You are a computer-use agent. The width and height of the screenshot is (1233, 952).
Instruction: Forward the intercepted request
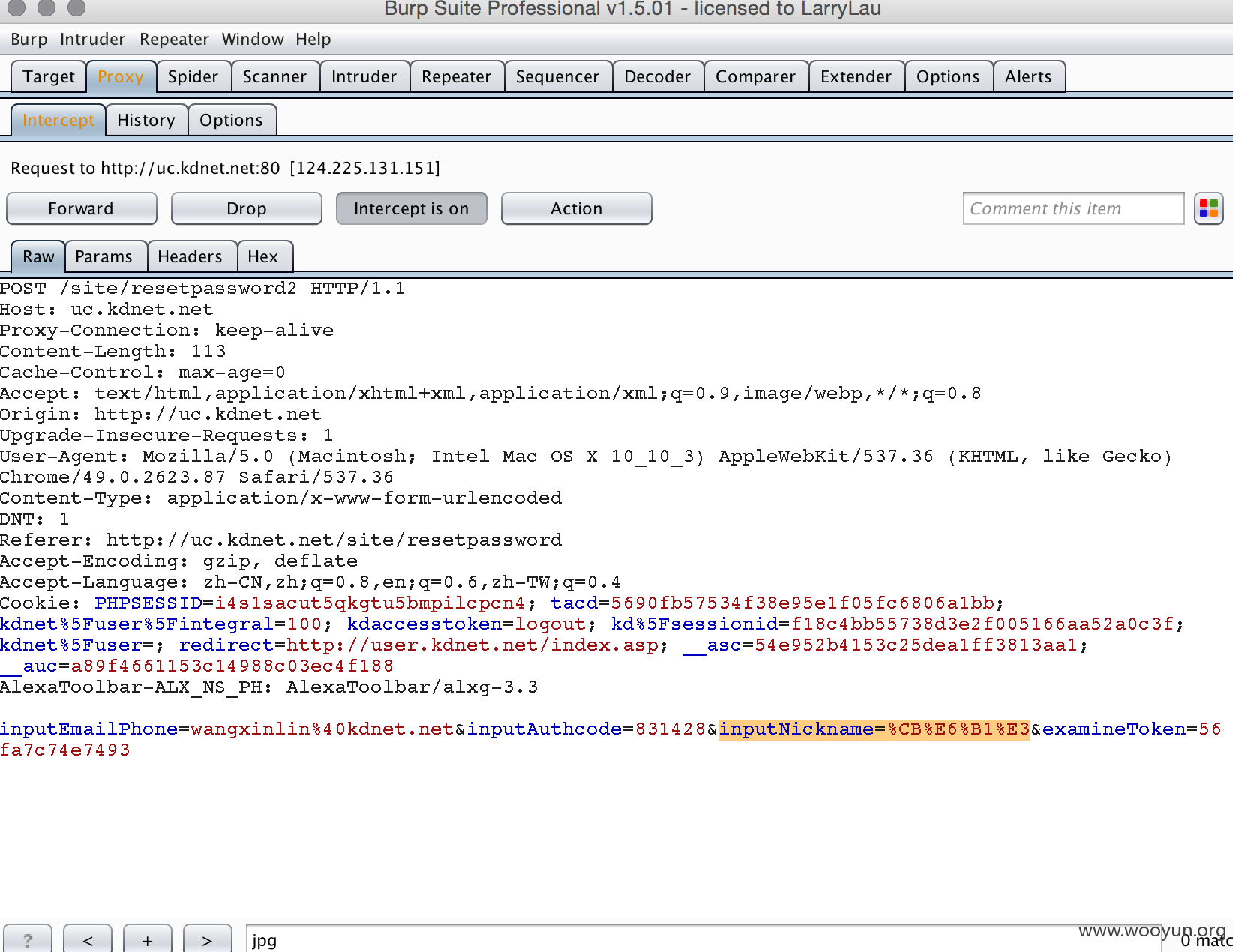[x=81, y=208]
